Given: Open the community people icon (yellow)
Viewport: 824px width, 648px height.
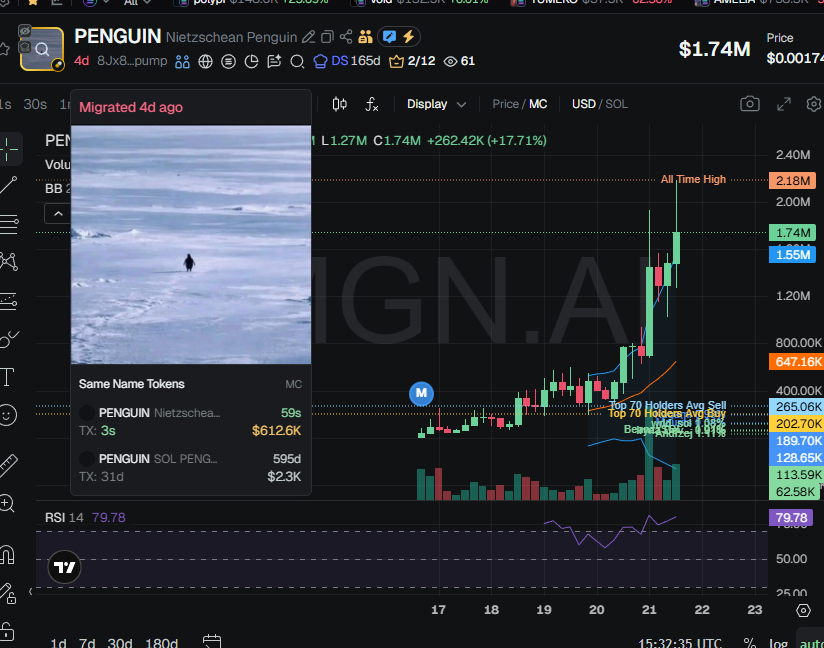Looking at the screenshot, I should (365, 37).
